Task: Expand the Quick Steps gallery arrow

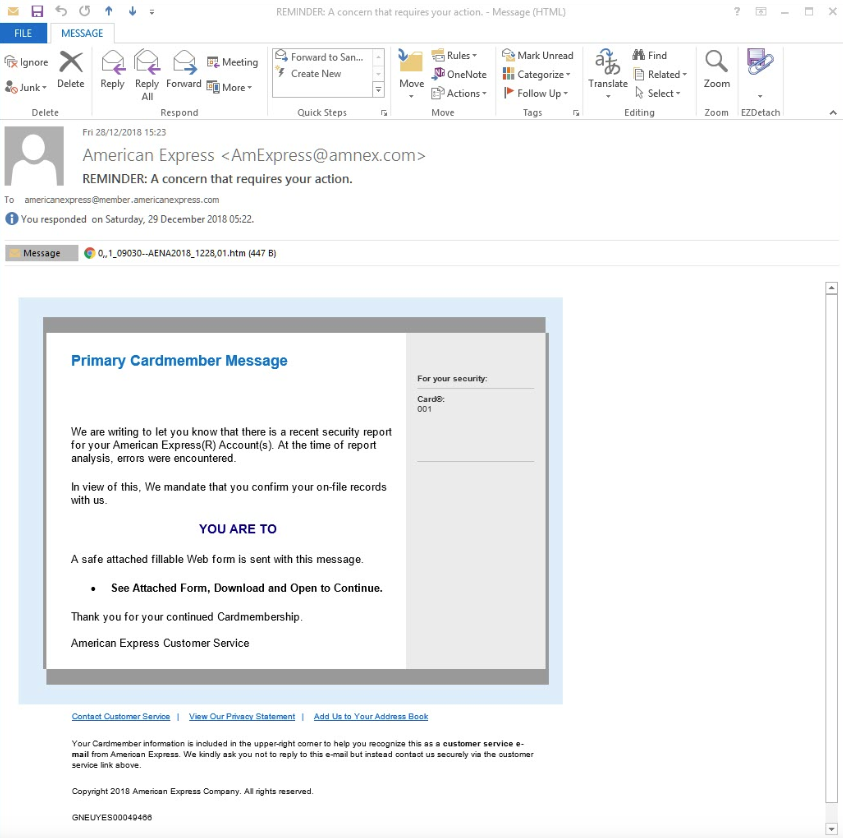Action: (x=378, y=90)
